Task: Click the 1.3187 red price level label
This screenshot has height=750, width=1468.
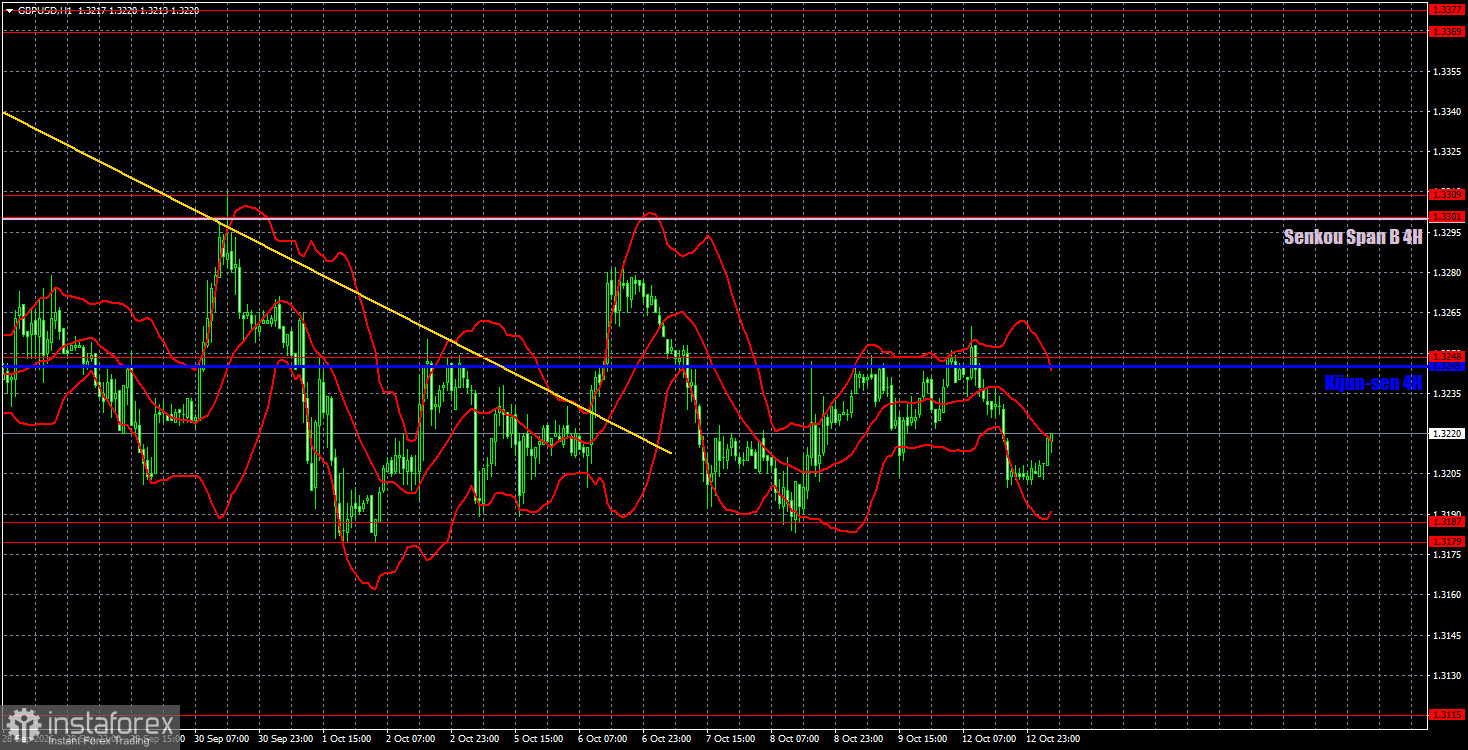Action: click(1447, 521)
